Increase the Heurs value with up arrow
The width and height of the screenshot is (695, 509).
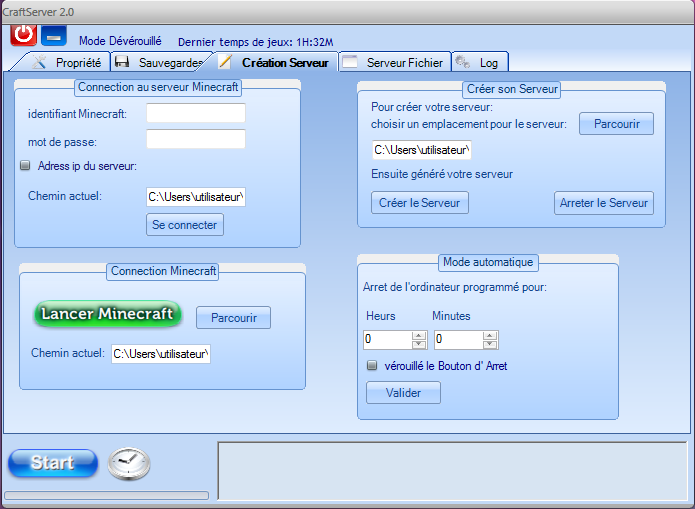click(x=419, y=335)
